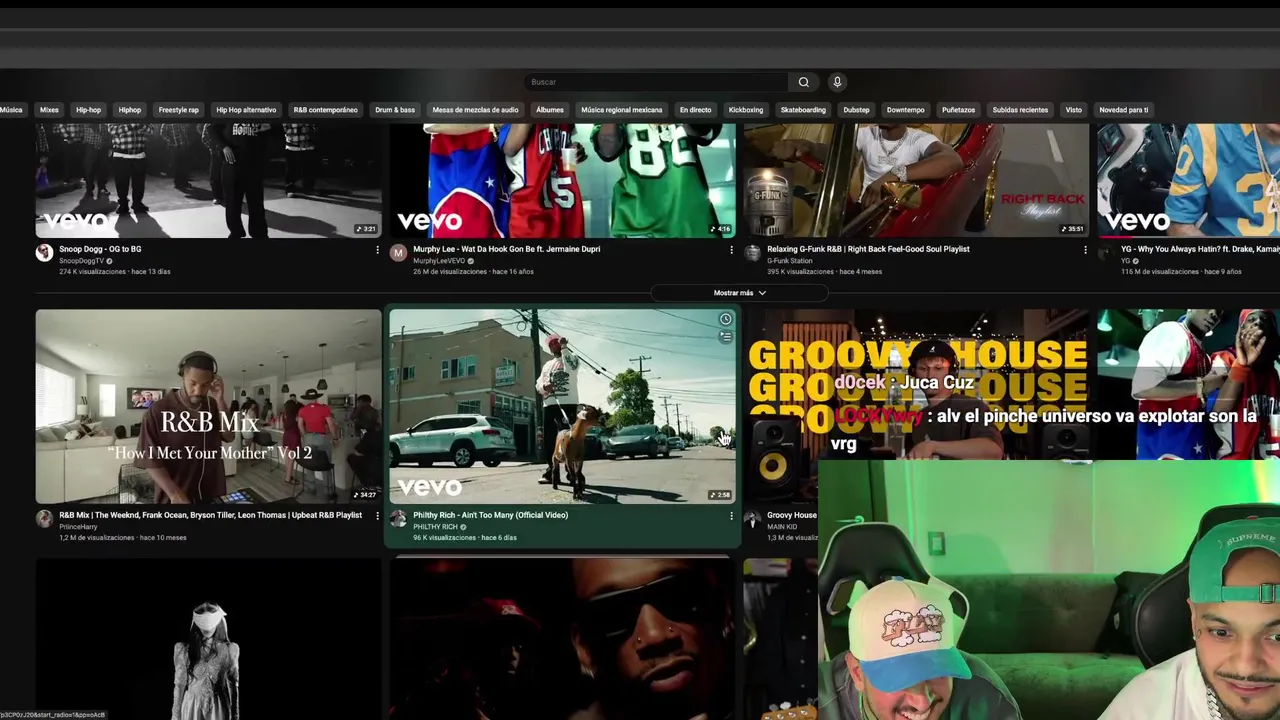Open YG channel avatar
Viewport: 1280px width, 720px height.
[1106, 252]
